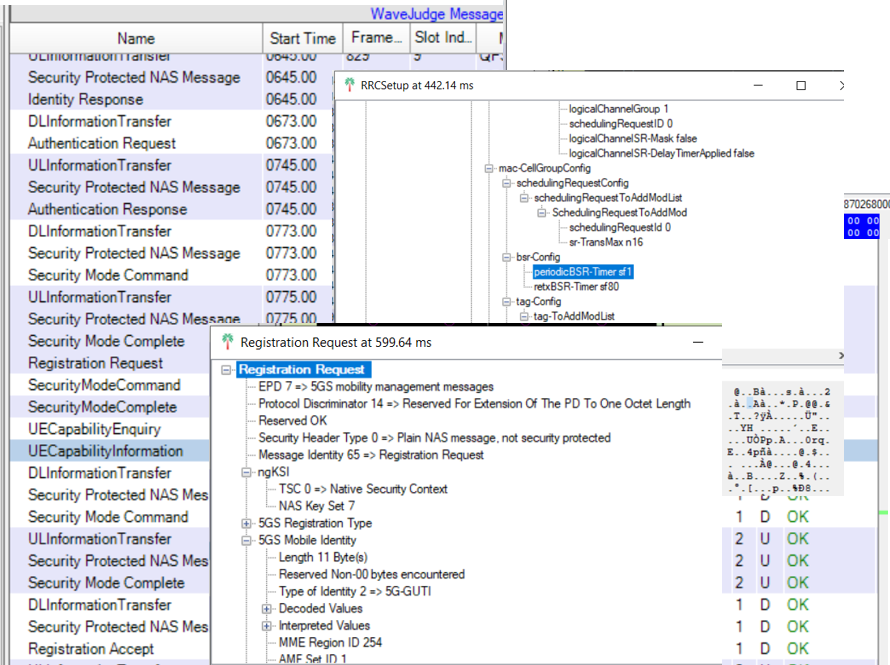The height and width of the screenshot is (665, 890).
Task: Click the palm tree icon in RRCSetup window
Action: 348,86
